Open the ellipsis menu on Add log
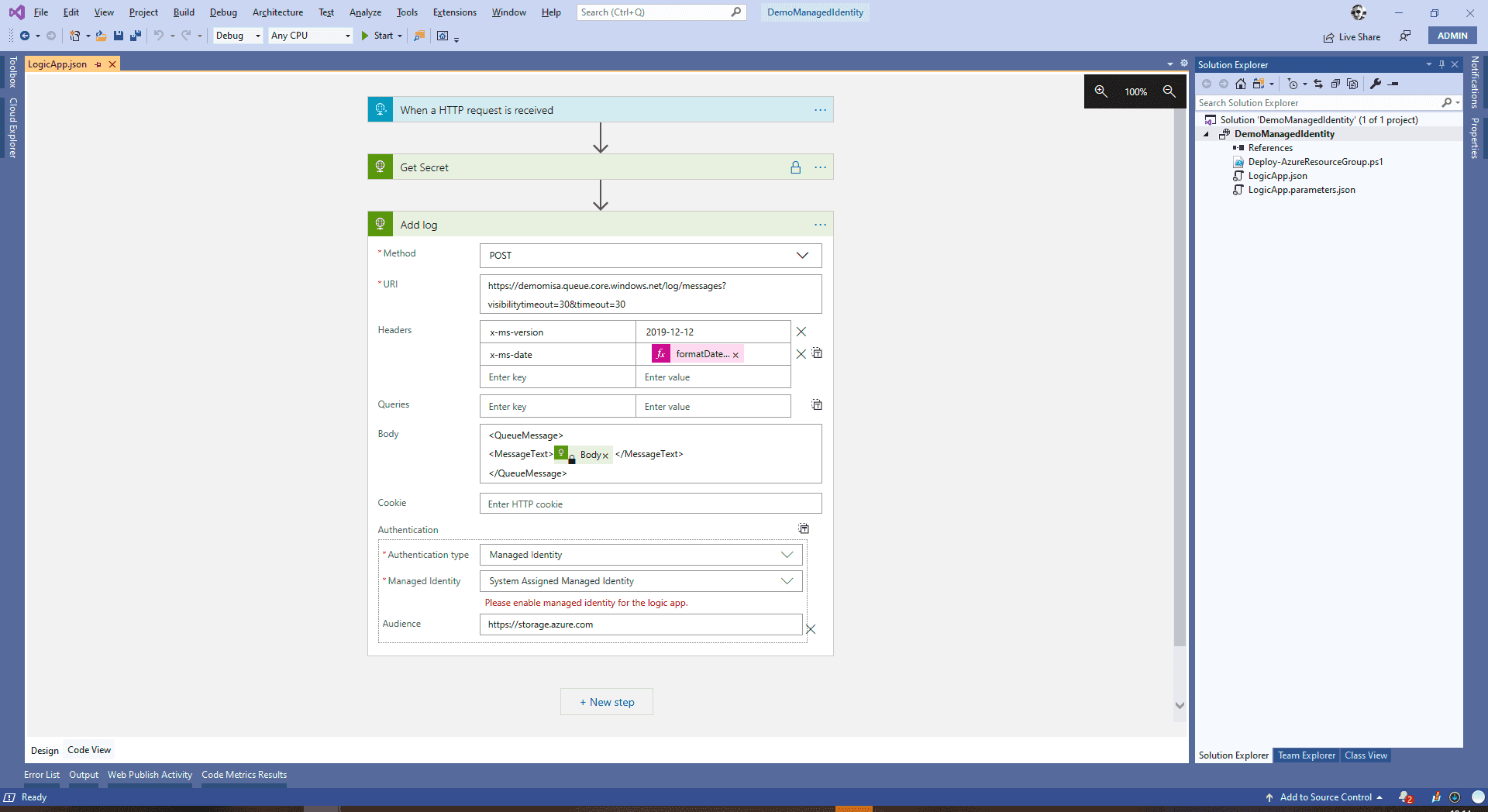Viewport: 1488px width, 812px height. pos(820,225)
